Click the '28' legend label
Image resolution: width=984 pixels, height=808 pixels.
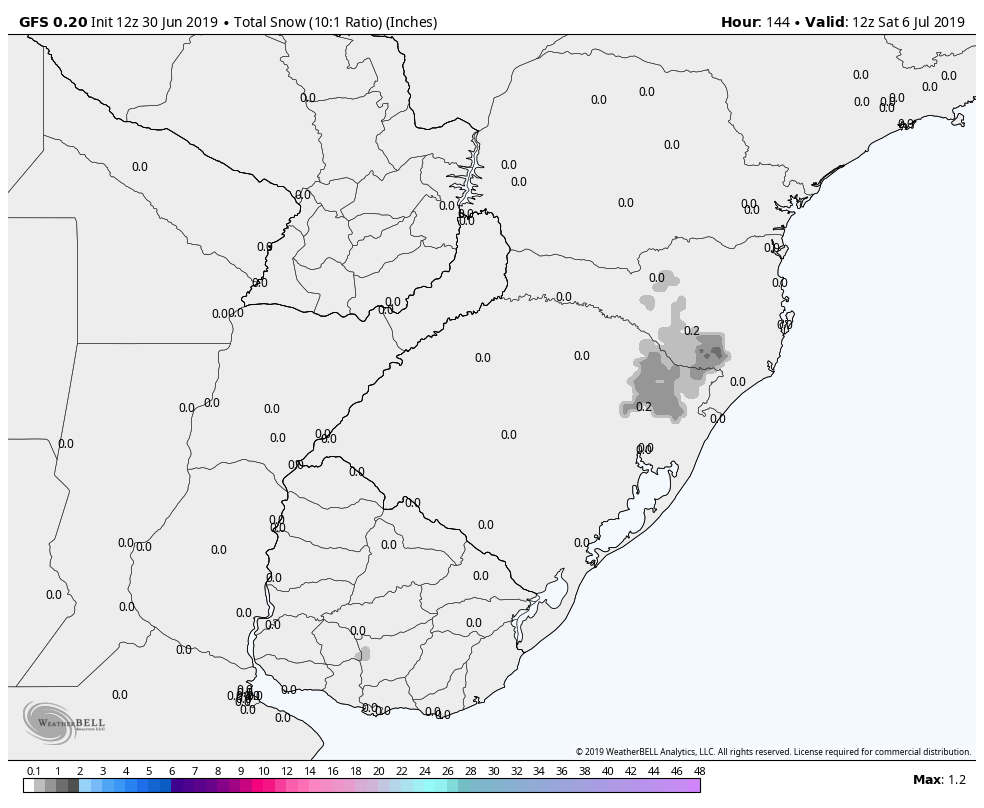point(471,771)
